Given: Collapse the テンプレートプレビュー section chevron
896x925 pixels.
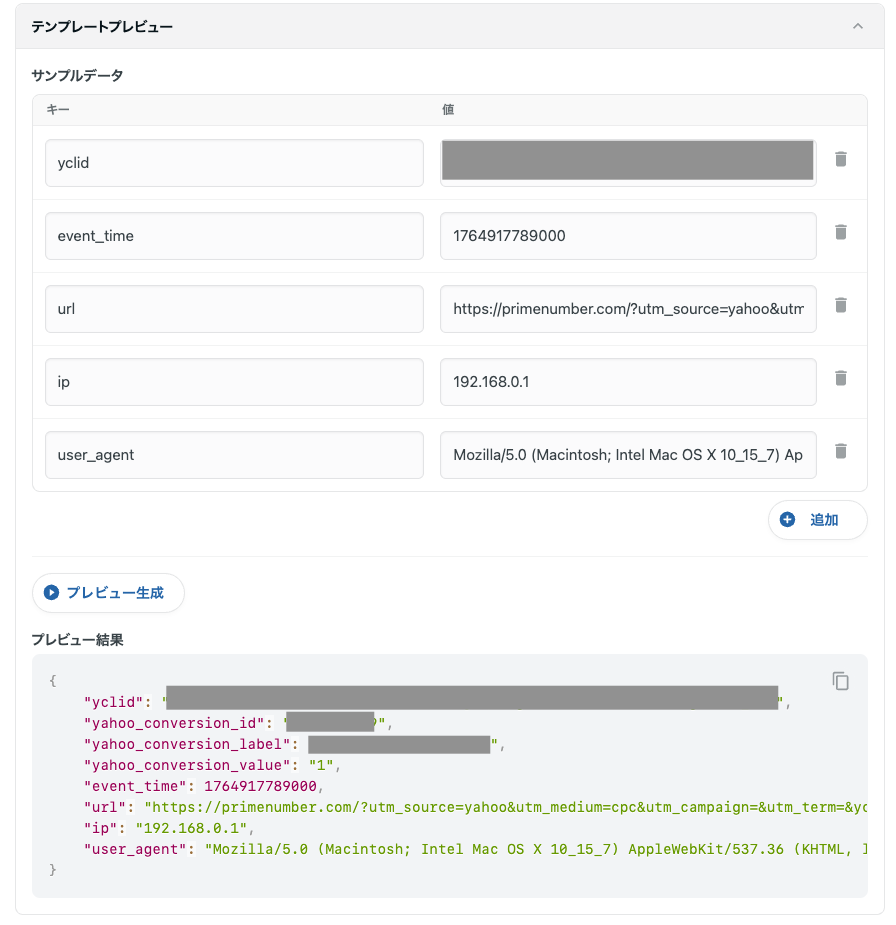Looking at the screenshot, I should tap(857, 27).
